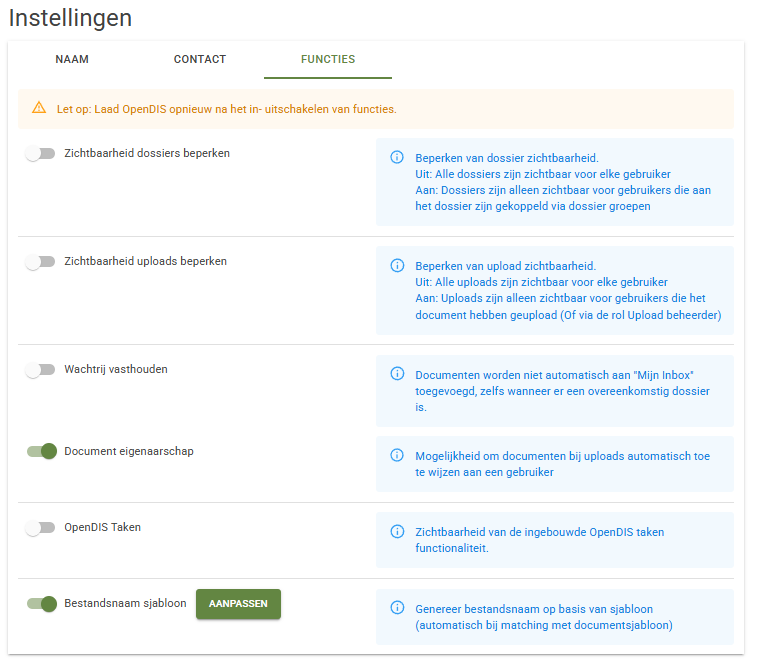The height and width of the screenshot is (665, 759).
Task: Click info icon beside upload zichtbaarheid description
Action: point(397,265)
